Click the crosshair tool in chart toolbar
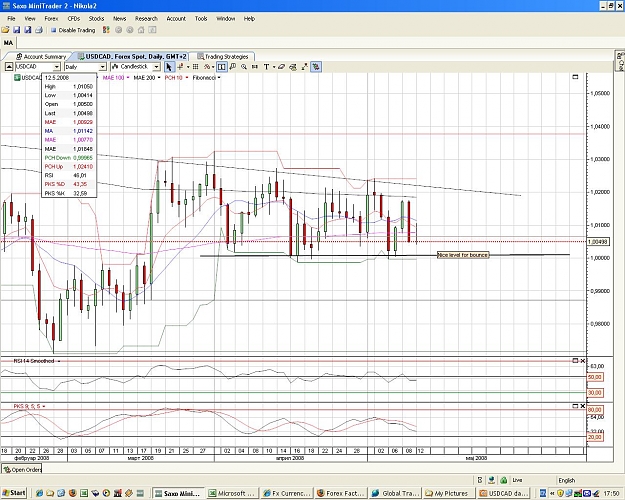The image size is (625, 500). (x=180, y=67)
